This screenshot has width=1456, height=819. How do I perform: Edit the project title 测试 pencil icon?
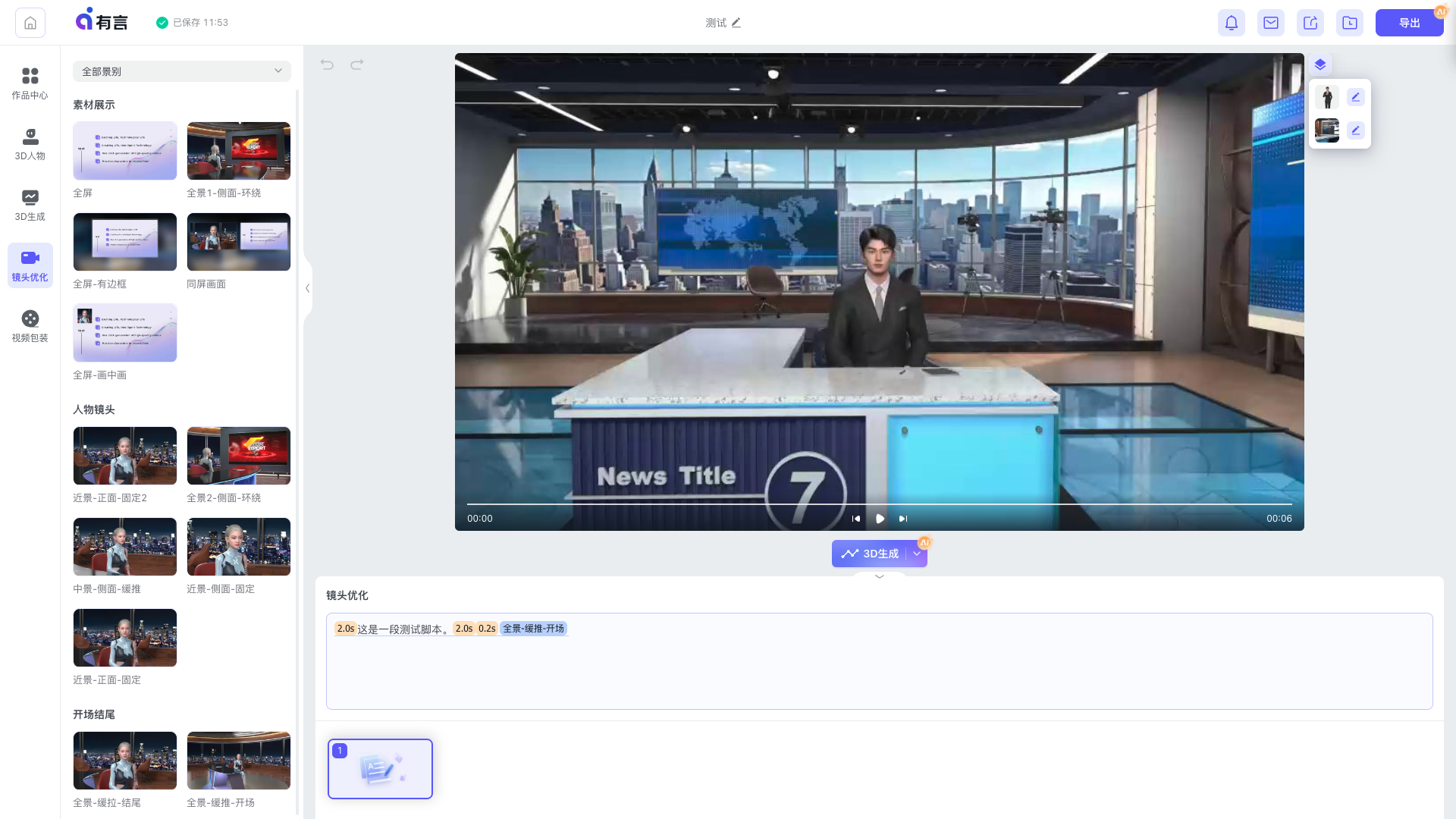736,23
